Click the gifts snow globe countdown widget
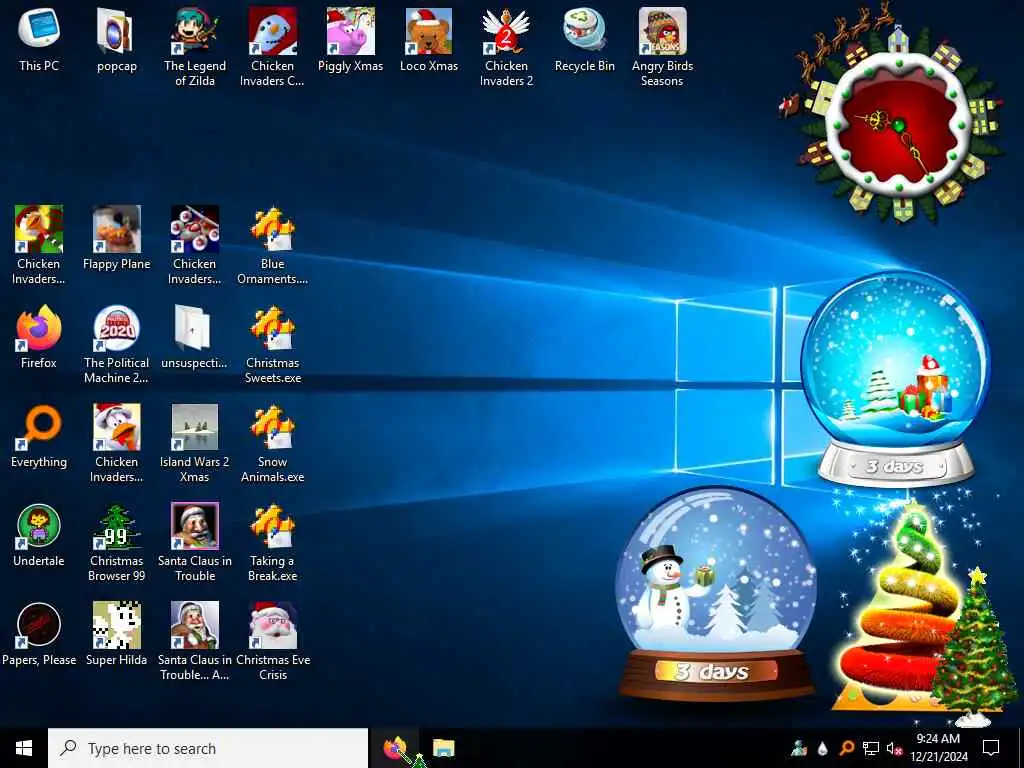 [895, 378]
